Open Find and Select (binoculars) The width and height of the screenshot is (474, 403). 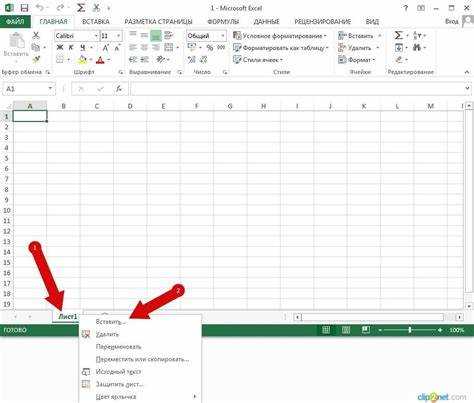417,48
